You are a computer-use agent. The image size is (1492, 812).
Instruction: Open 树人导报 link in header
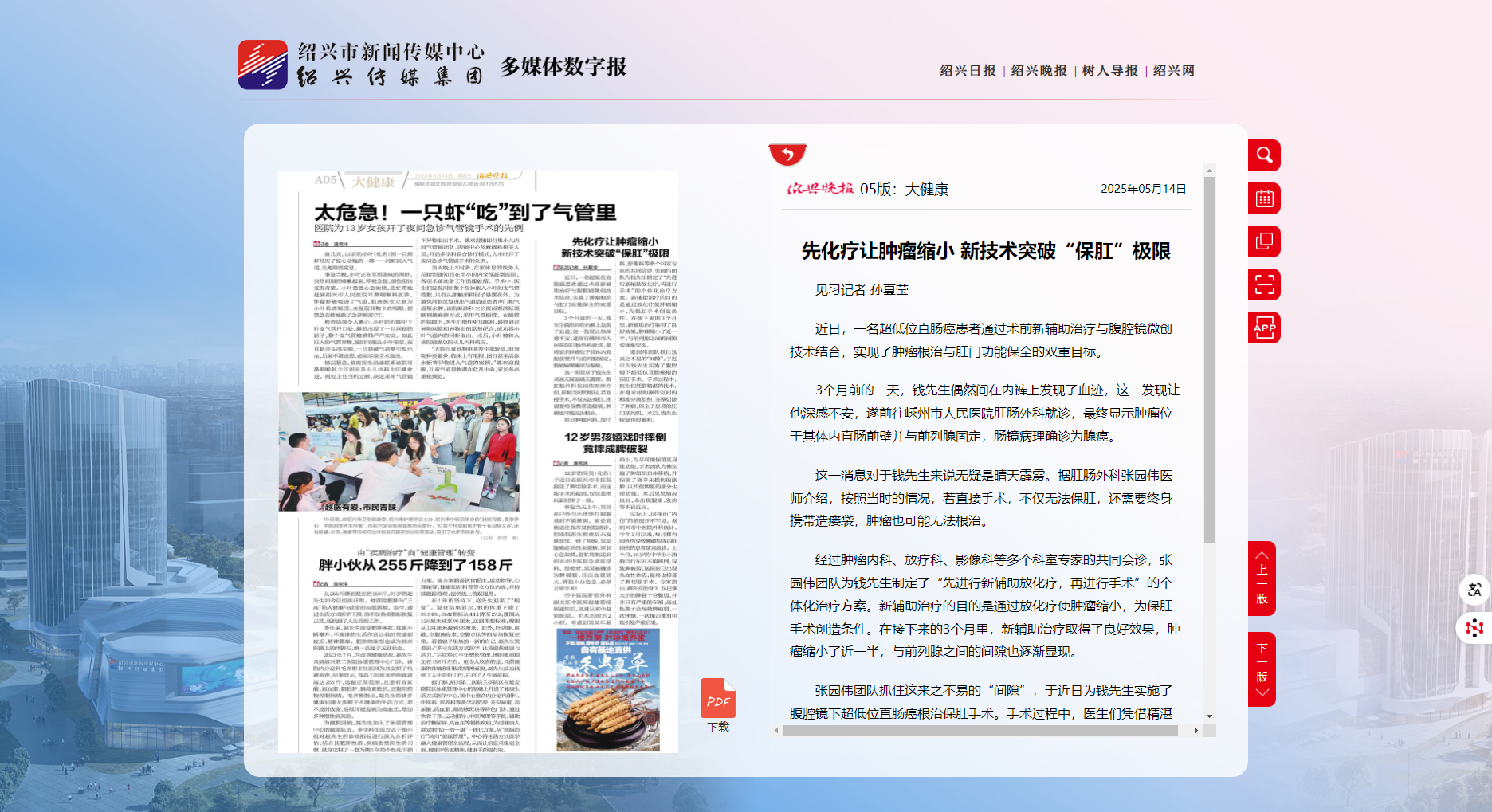(1109, 71)
